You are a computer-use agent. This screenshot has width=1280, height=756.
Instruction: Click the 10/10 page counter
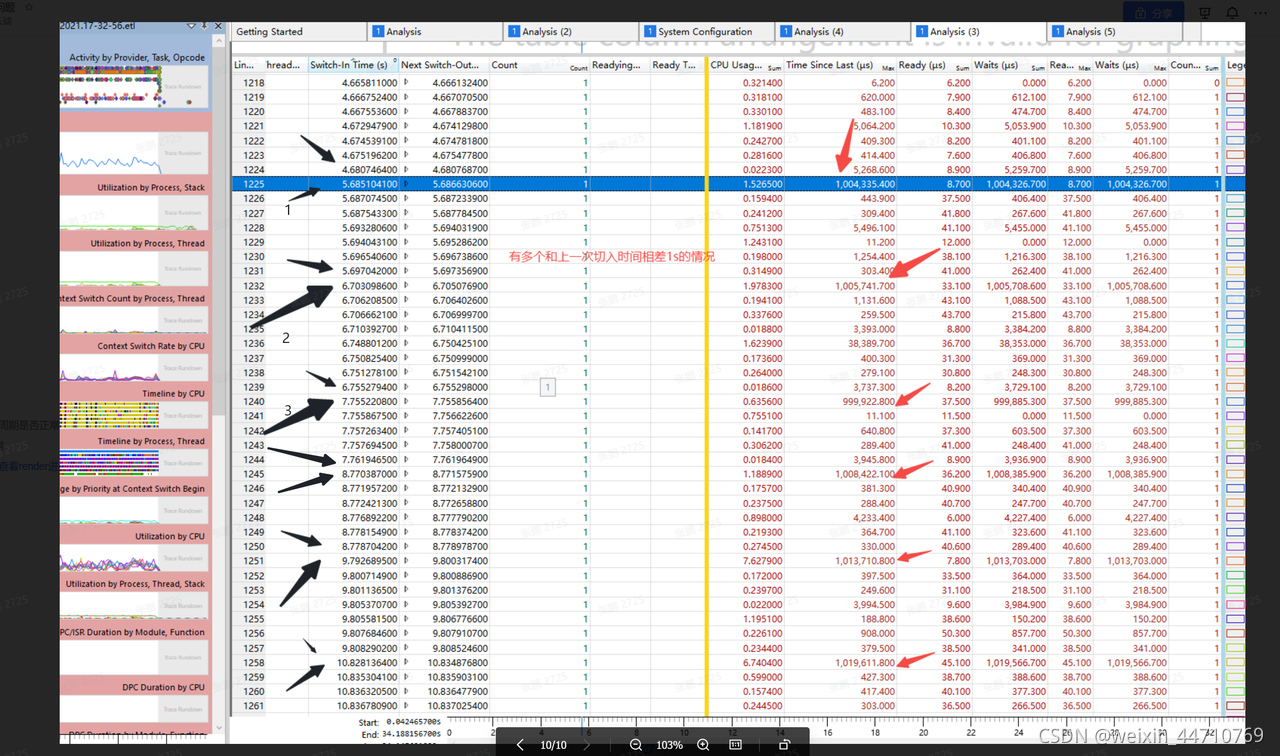553,745
